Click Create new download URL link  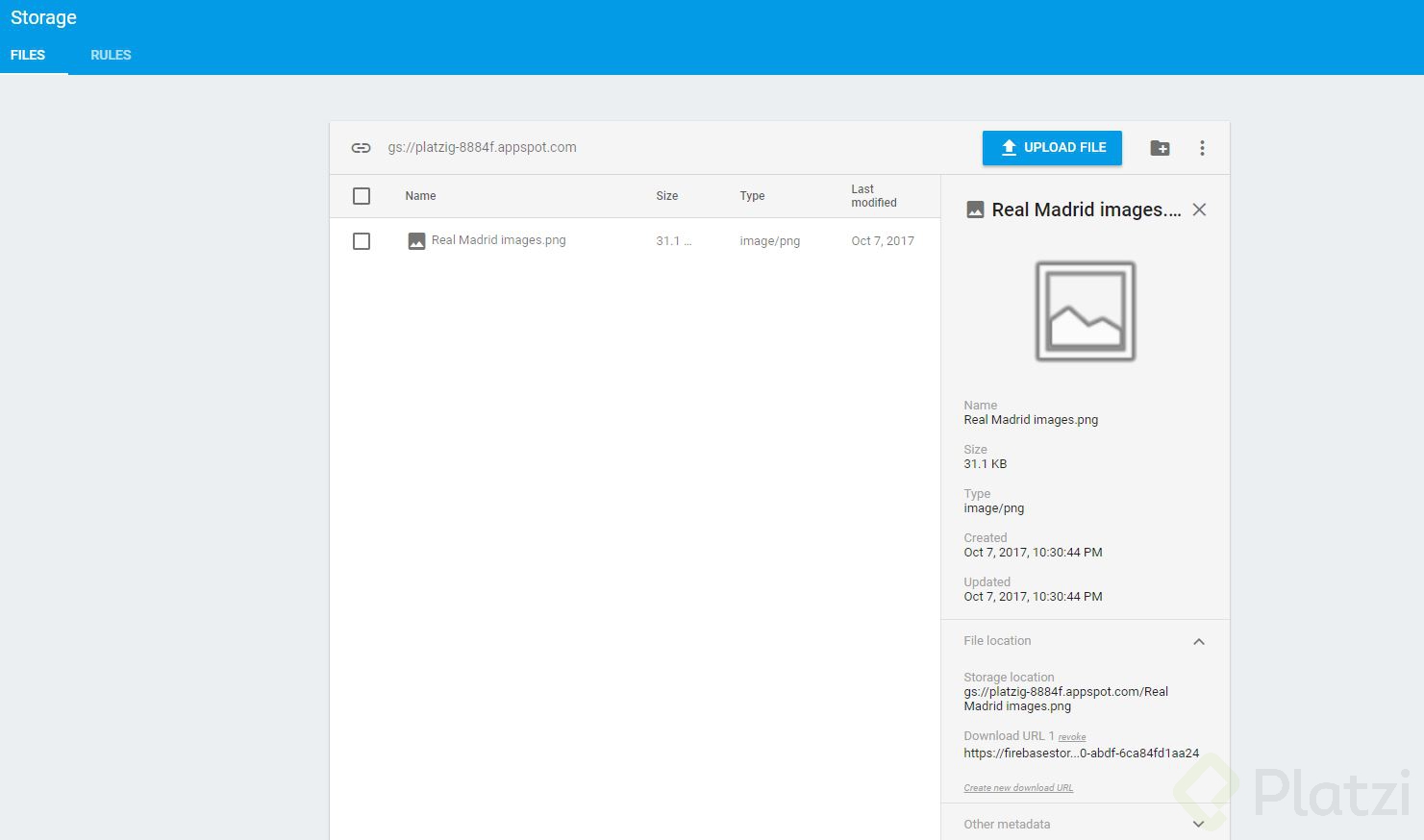tap(1018, 788)
